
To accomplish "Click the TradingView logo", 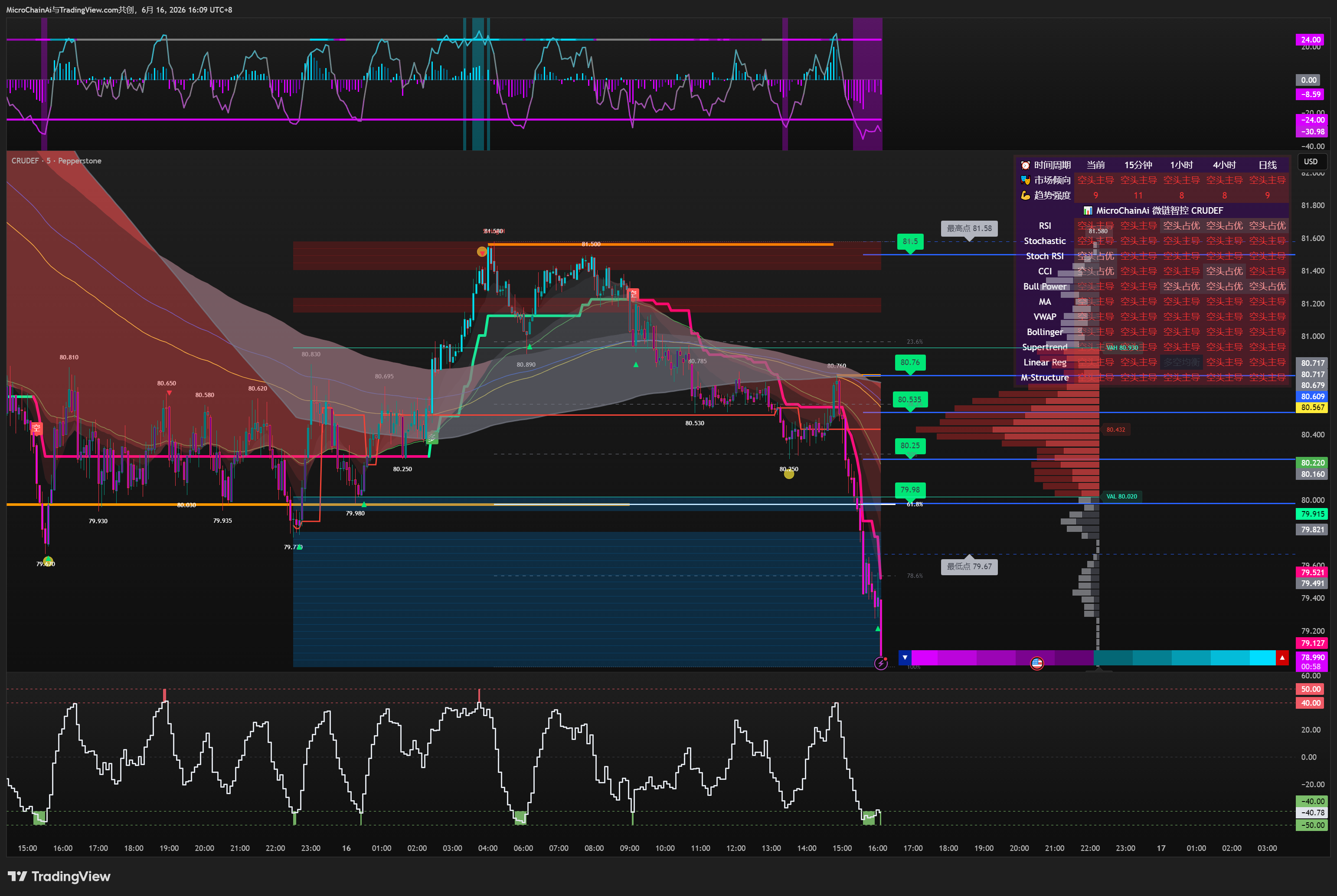I will [59, 876].
